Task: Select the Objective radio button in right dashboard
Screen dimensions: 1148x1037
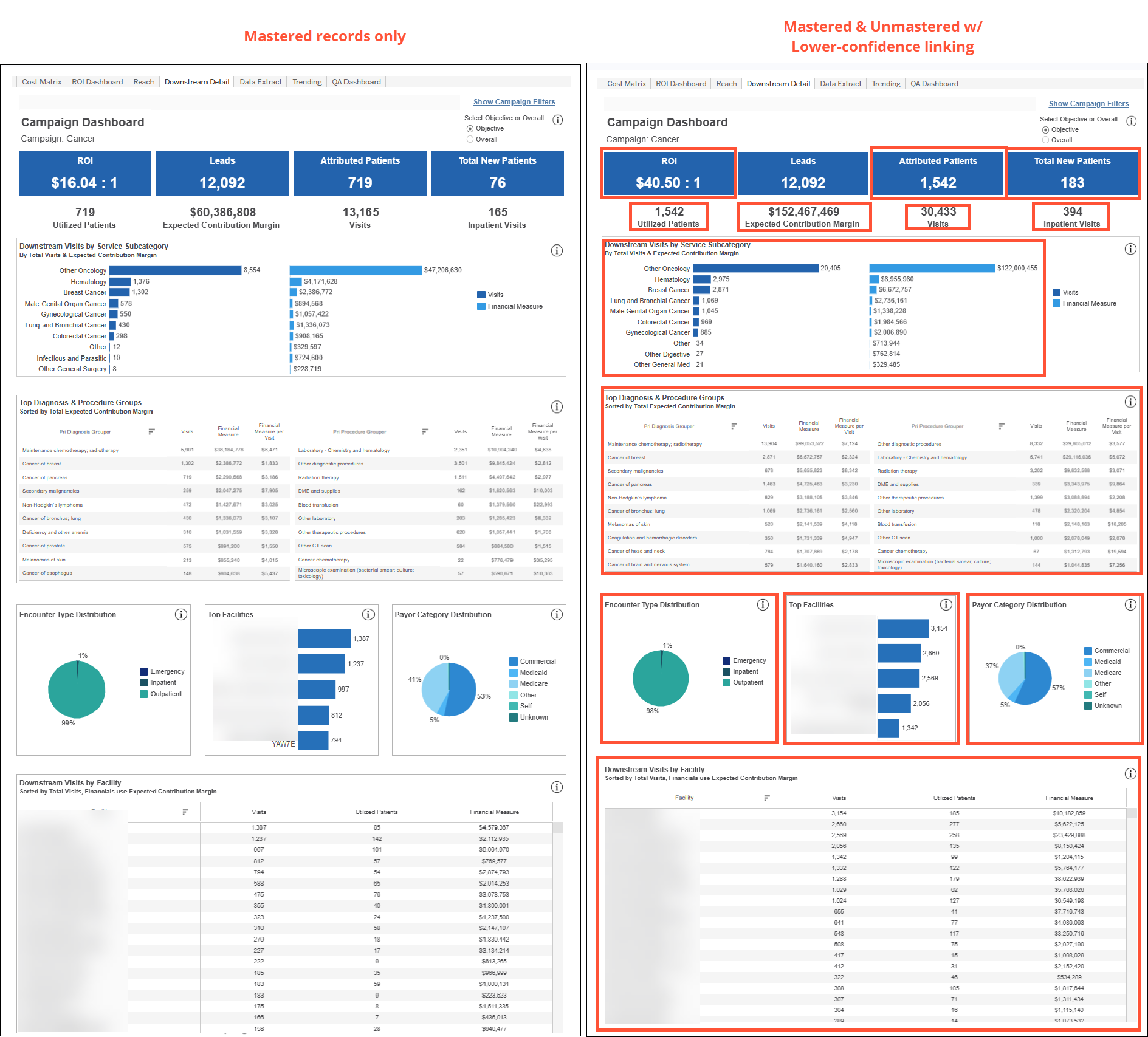Action: (x=1045, y=130)
